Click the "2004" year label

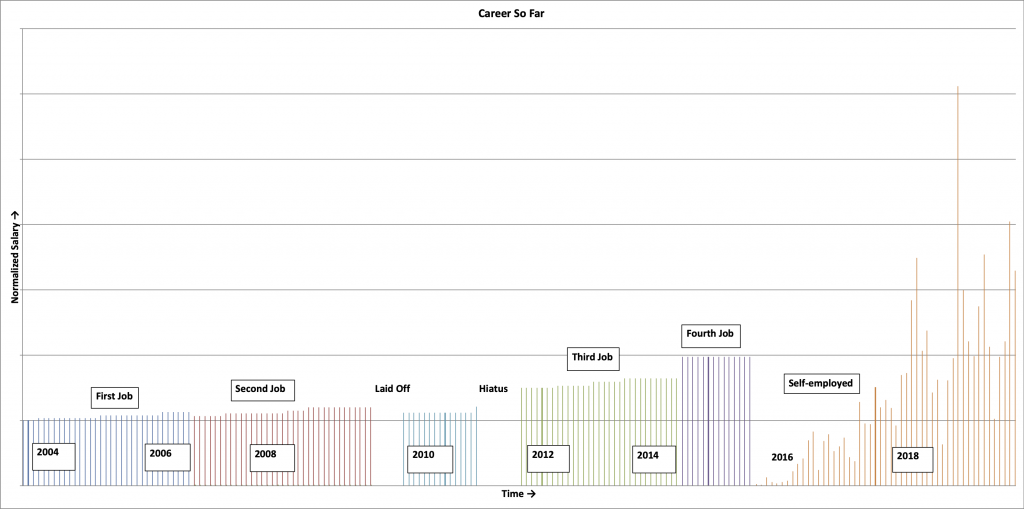pyautogui.click(x=54, y=457)
